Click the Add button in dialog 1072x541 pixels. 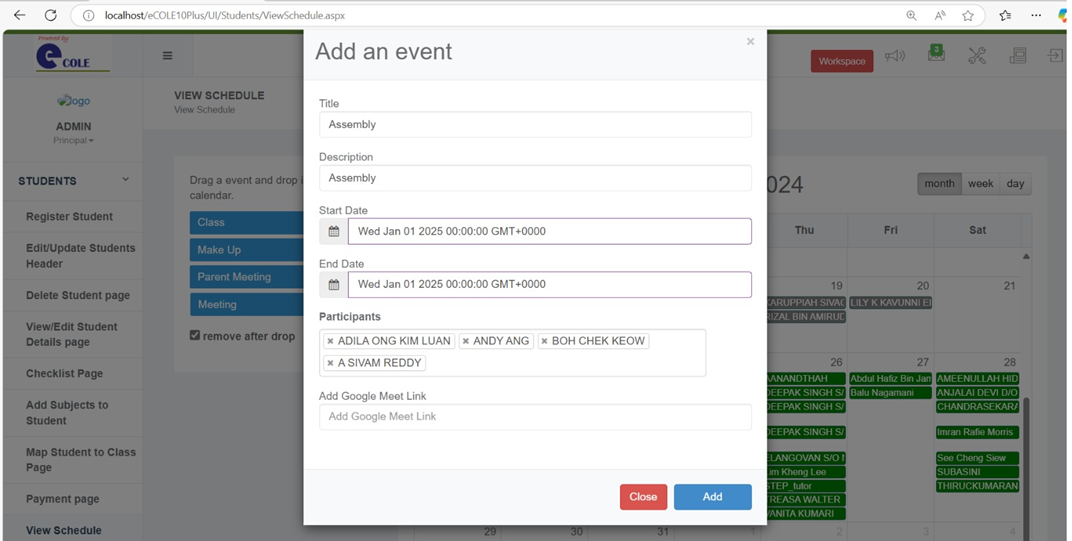[x=712, y=497]
